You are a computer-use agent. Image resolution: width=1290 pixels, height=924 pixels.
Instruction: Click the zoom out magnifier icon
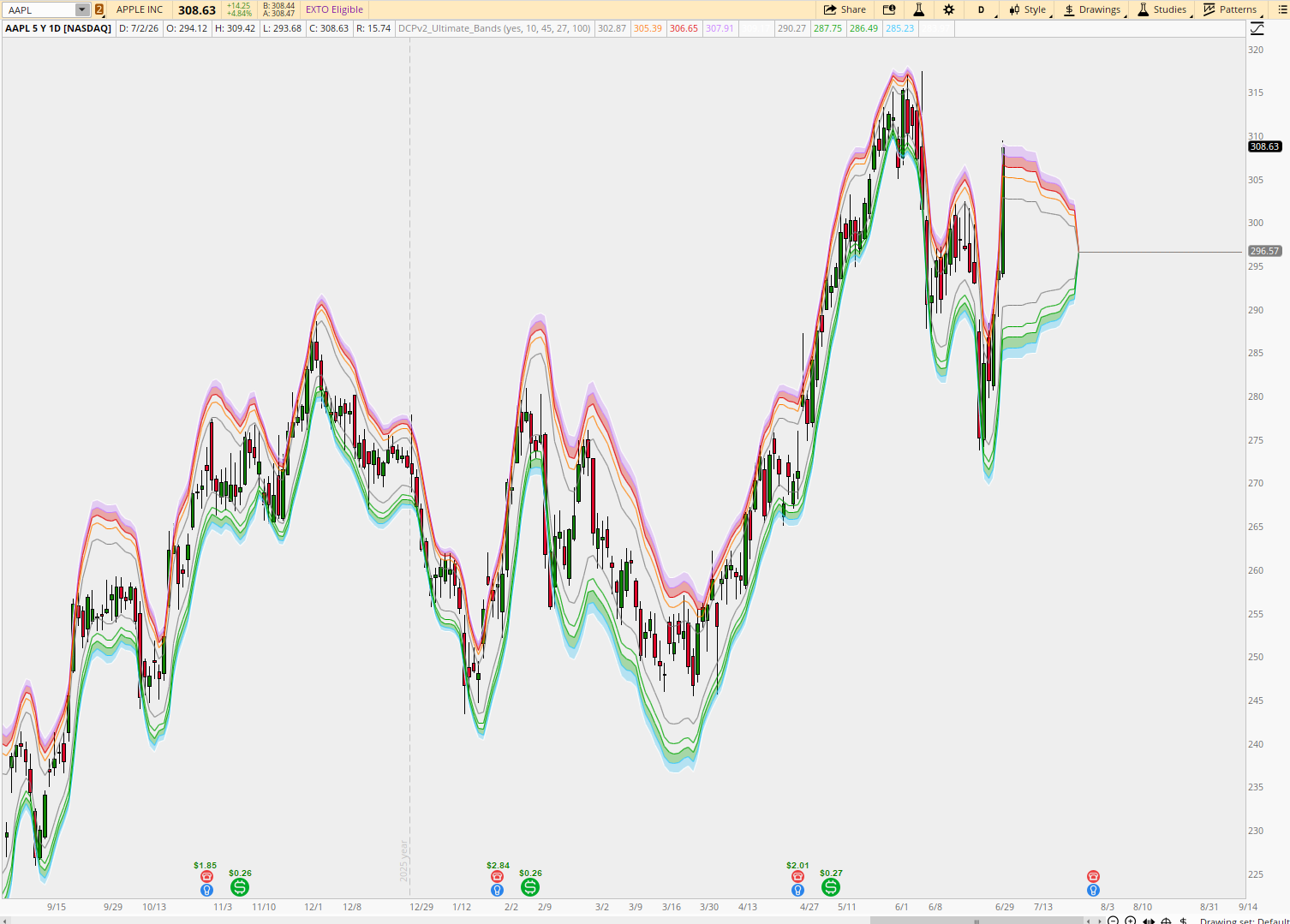(x=1113, y=921)
